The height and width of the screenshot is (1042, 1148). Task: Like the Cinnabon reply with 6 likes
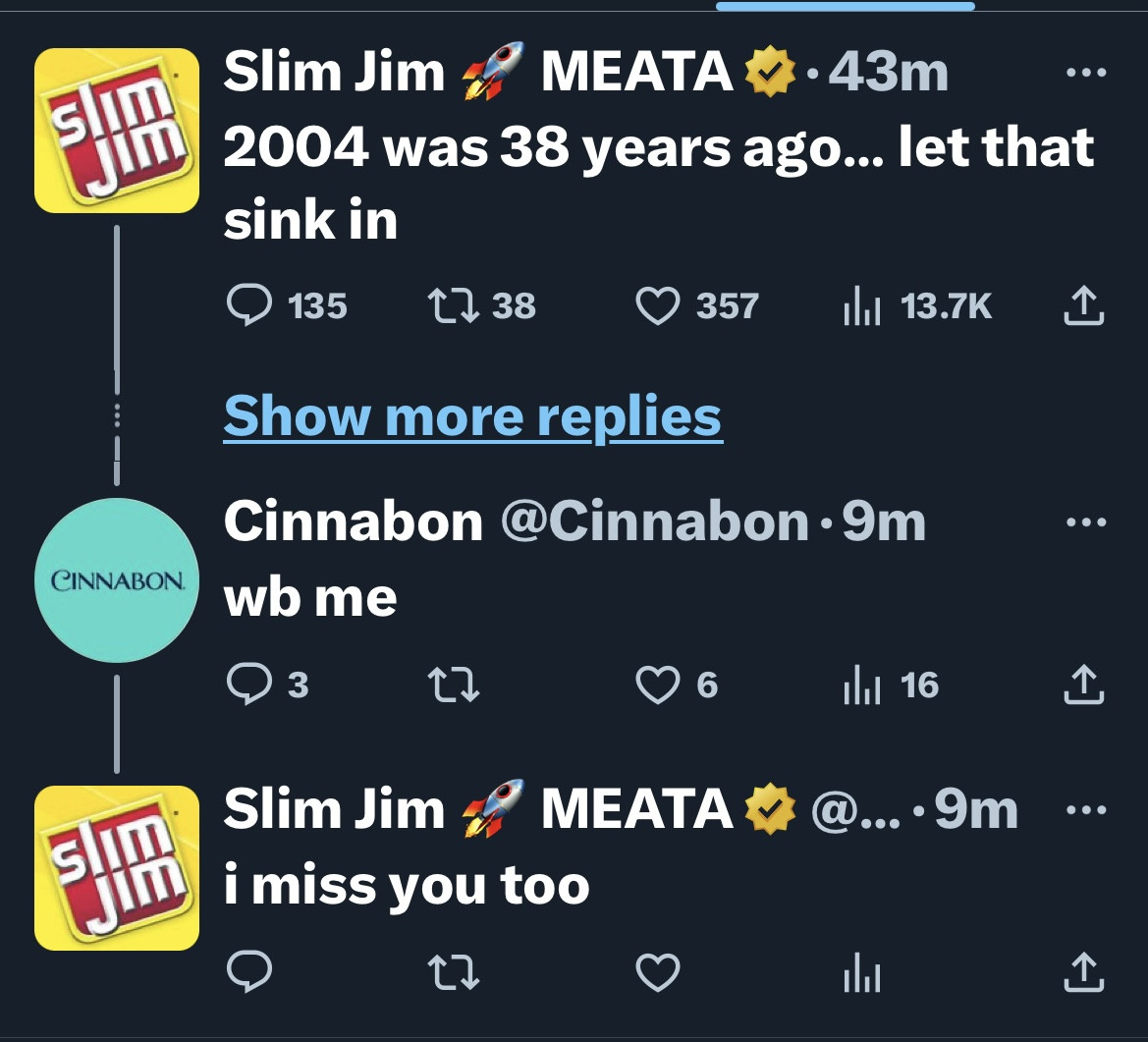[x=658, y=685]
